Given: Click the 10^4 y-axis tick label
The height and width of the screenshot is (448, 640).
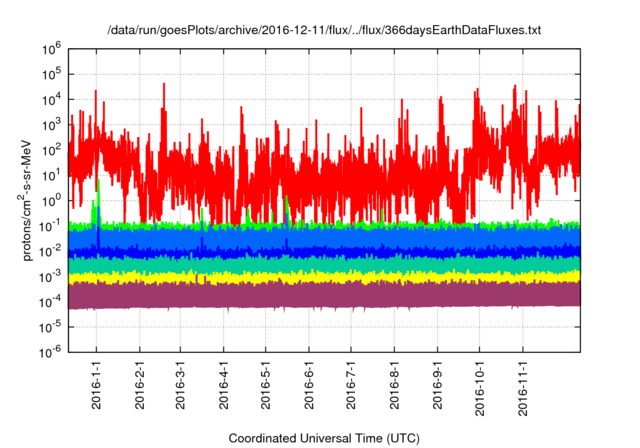Looking at the screenshot, I should coord(51,100).
